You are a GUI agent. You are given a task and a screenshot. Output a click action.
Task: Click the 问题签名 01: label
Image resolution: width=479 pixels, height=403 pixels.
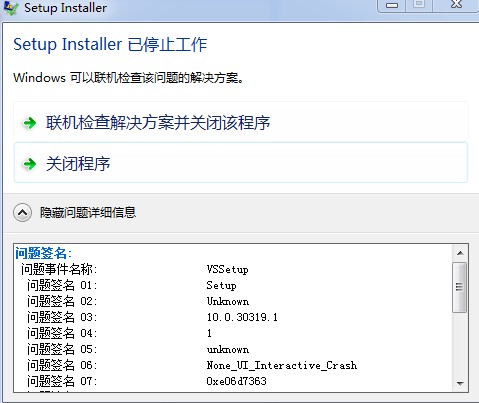(x=62, y=285)
